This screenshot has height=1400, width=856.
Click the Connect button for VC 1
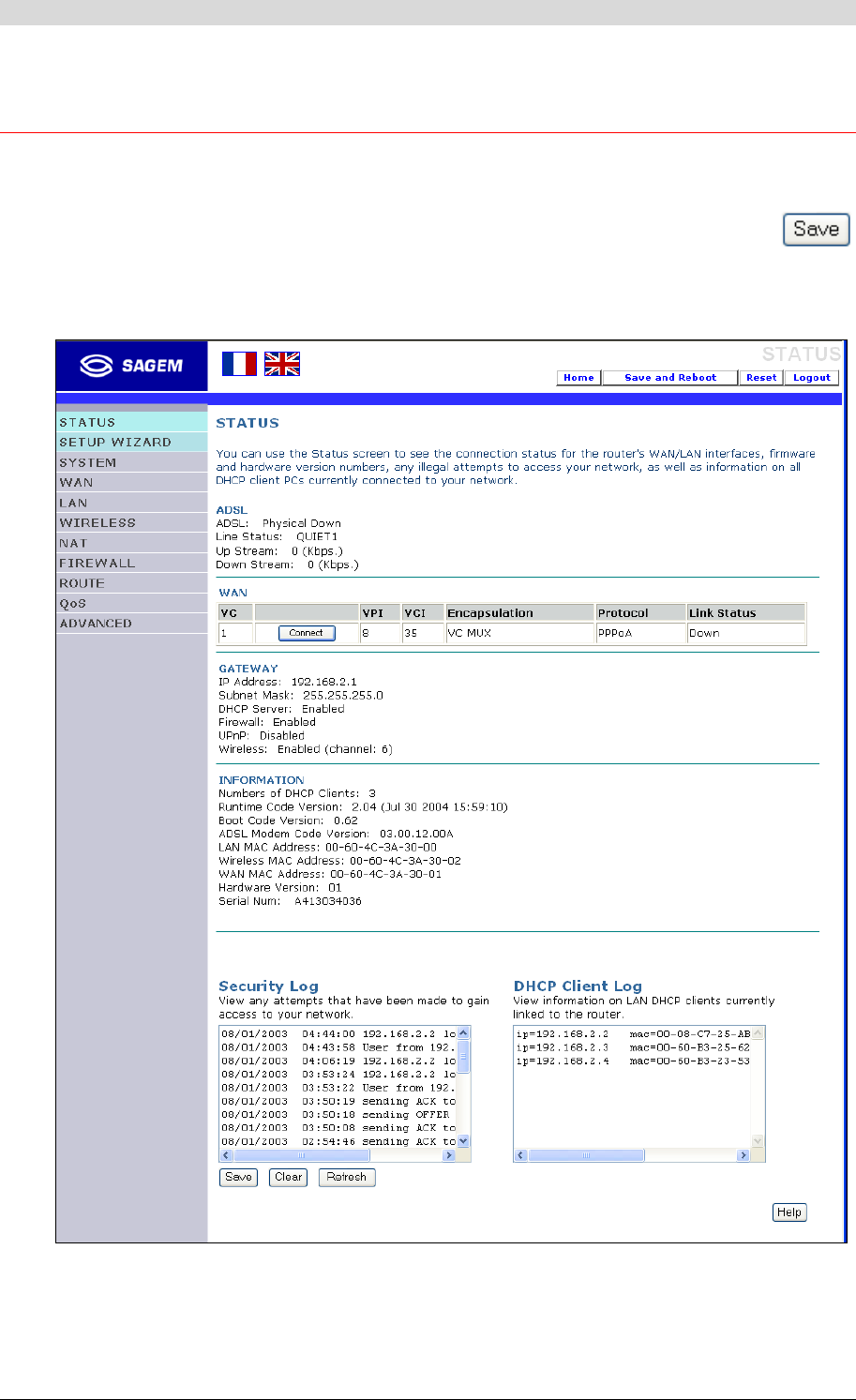pyautogui.click(x=307, y=633)
